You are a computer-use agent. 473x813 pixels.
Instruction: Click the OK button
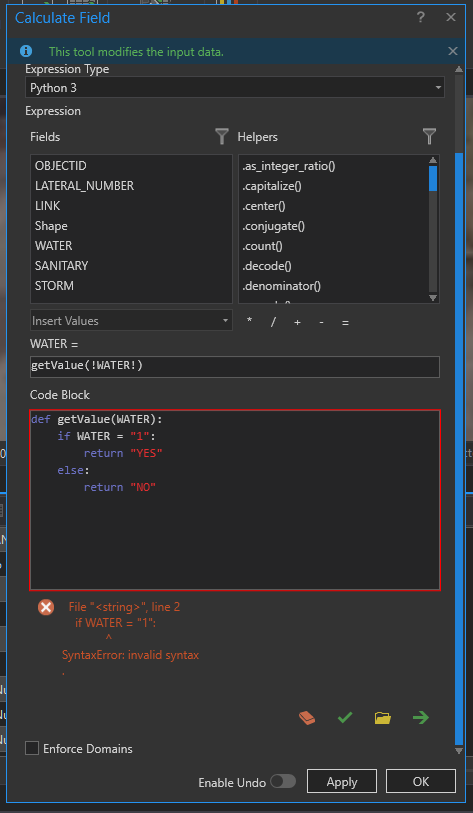421,781
